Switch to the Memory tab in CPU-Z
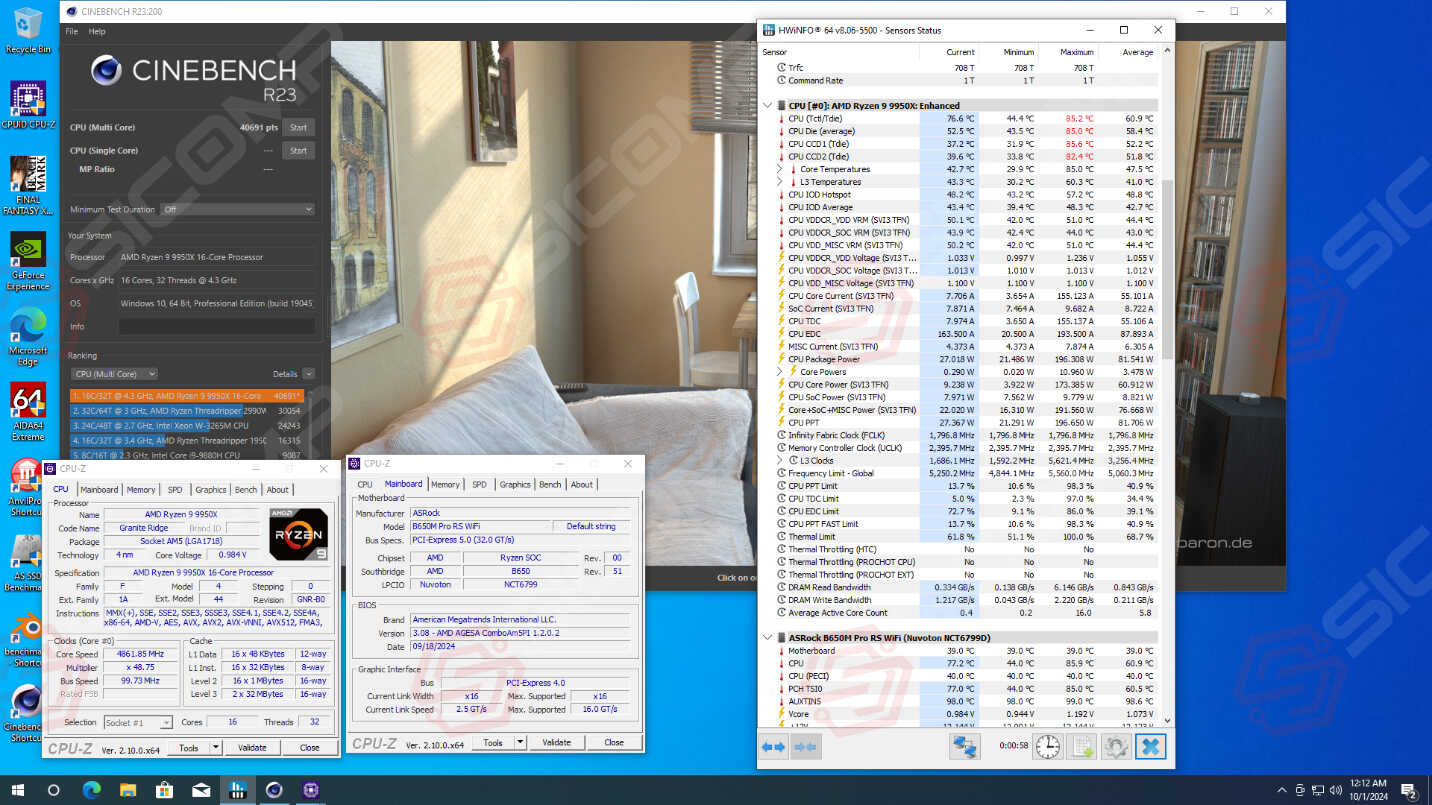The width and height of the screenshot is (1432, 805). [141, 490]
